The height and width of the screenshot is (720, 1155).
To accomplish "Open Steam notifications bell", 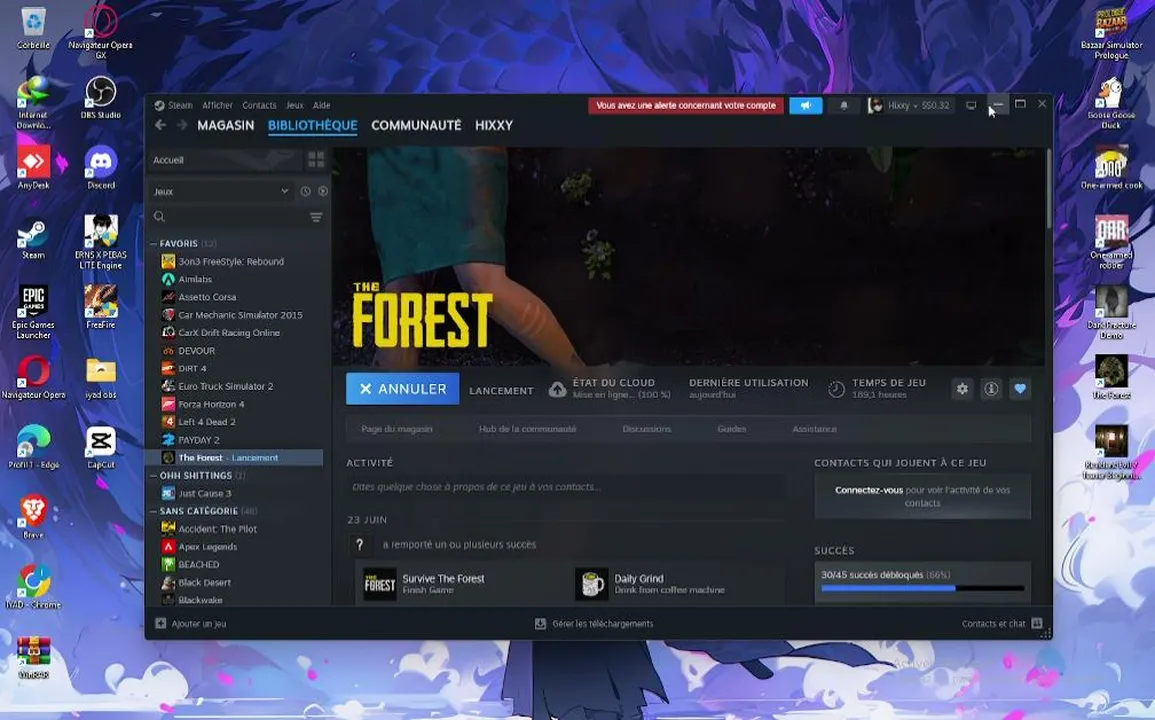I will tap(843, 105).
